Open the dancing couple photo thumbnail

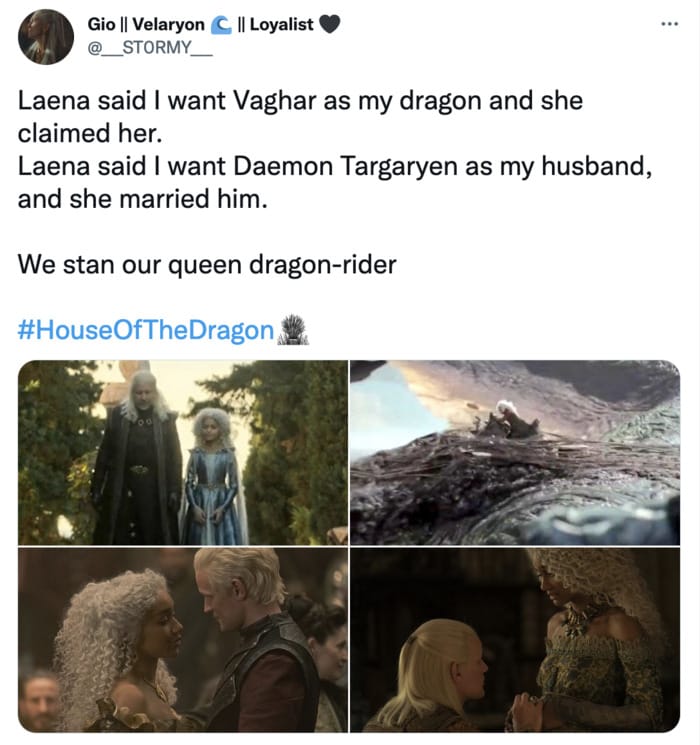click(183, 640)
